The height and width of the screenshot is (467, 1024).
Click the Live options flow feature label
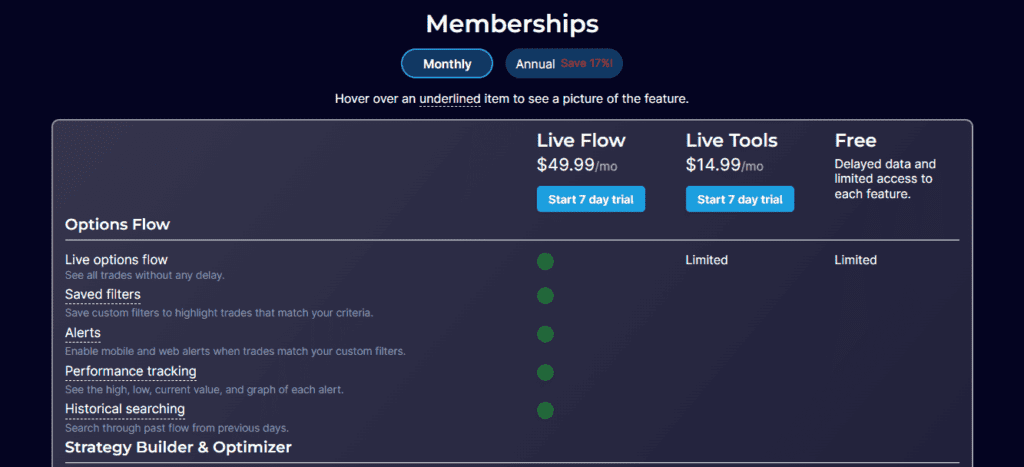point(116,260)
